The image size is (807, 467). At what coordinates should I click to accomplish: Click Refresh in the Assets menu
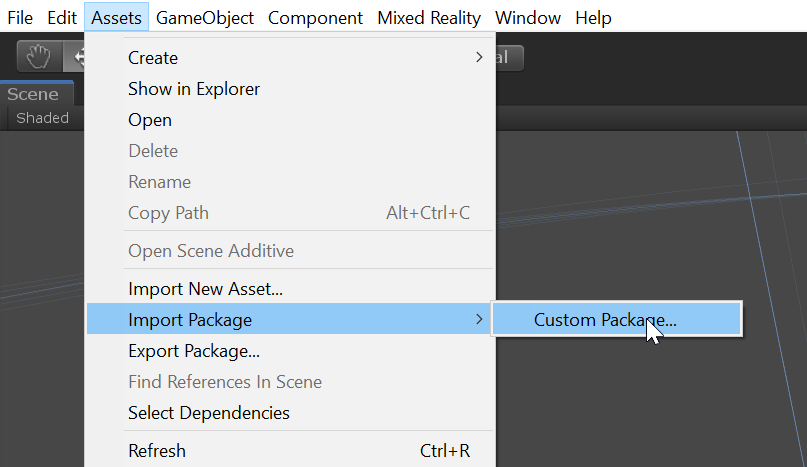tap(157, 451)
